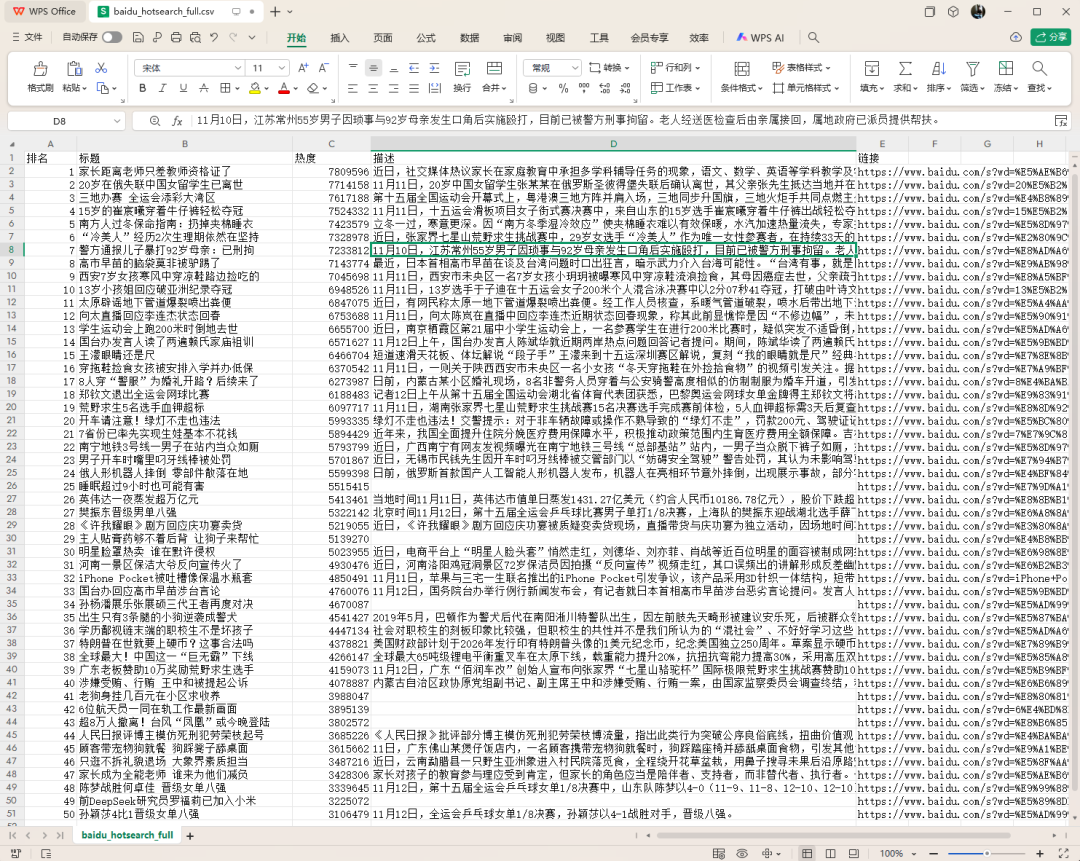Decrease font size with A- icon
The image size is (1080, 861).
pyautogui.click(x=323, y=68)
